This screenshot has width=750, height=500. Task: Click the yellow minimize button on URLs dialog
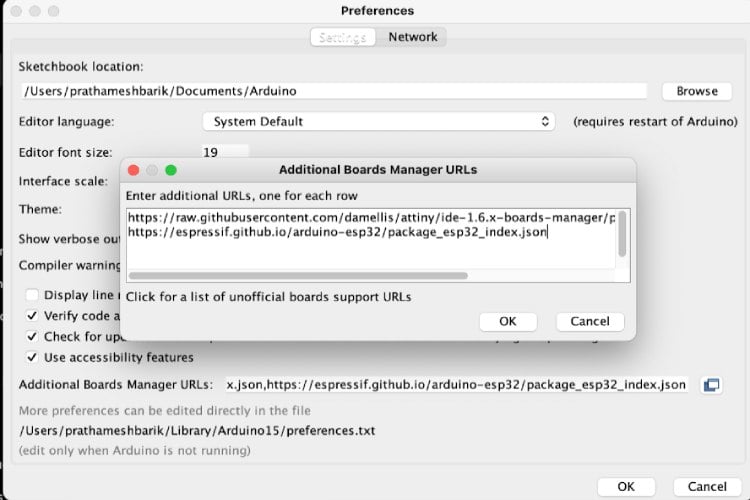pyautogui.click(x=152, y=170)
